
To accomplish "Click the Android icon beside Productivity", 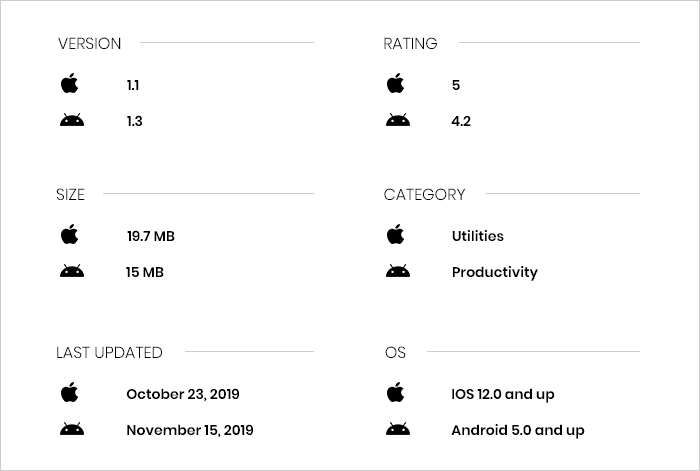I will pyautogui.click(x=398, y=271).
